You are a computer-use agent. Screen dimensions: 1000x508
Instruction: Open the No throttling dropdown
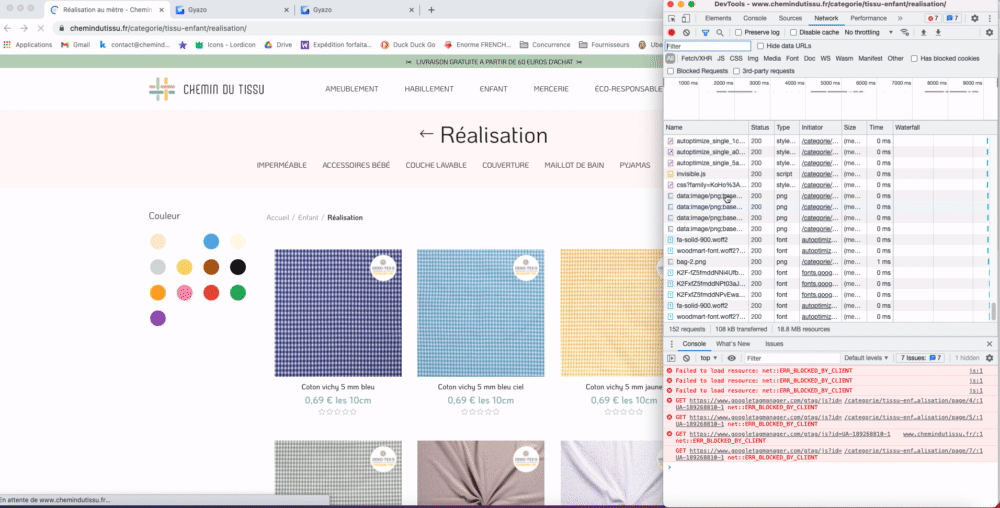coord(868,33)
